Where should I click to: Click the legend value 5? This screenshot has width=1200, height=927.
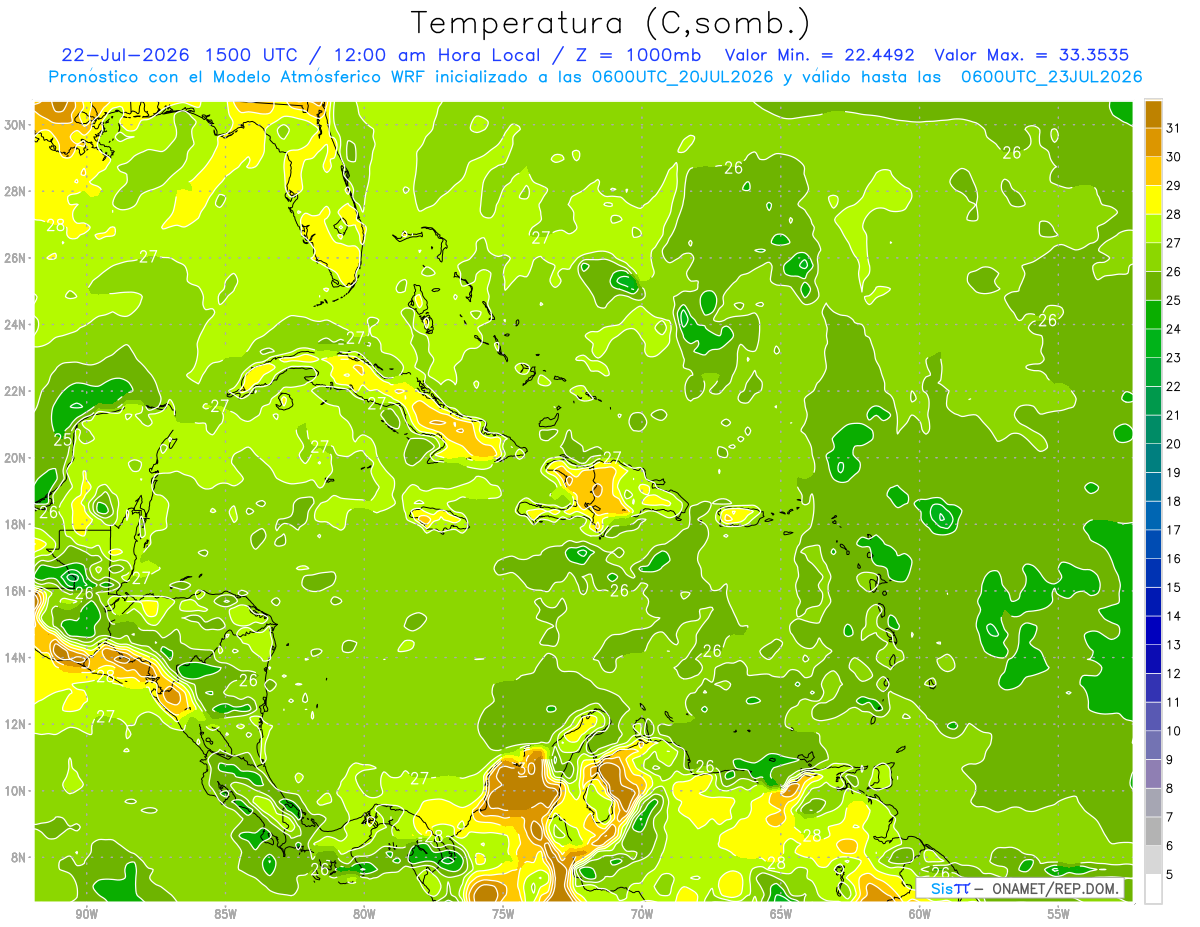click(1171, 875)
